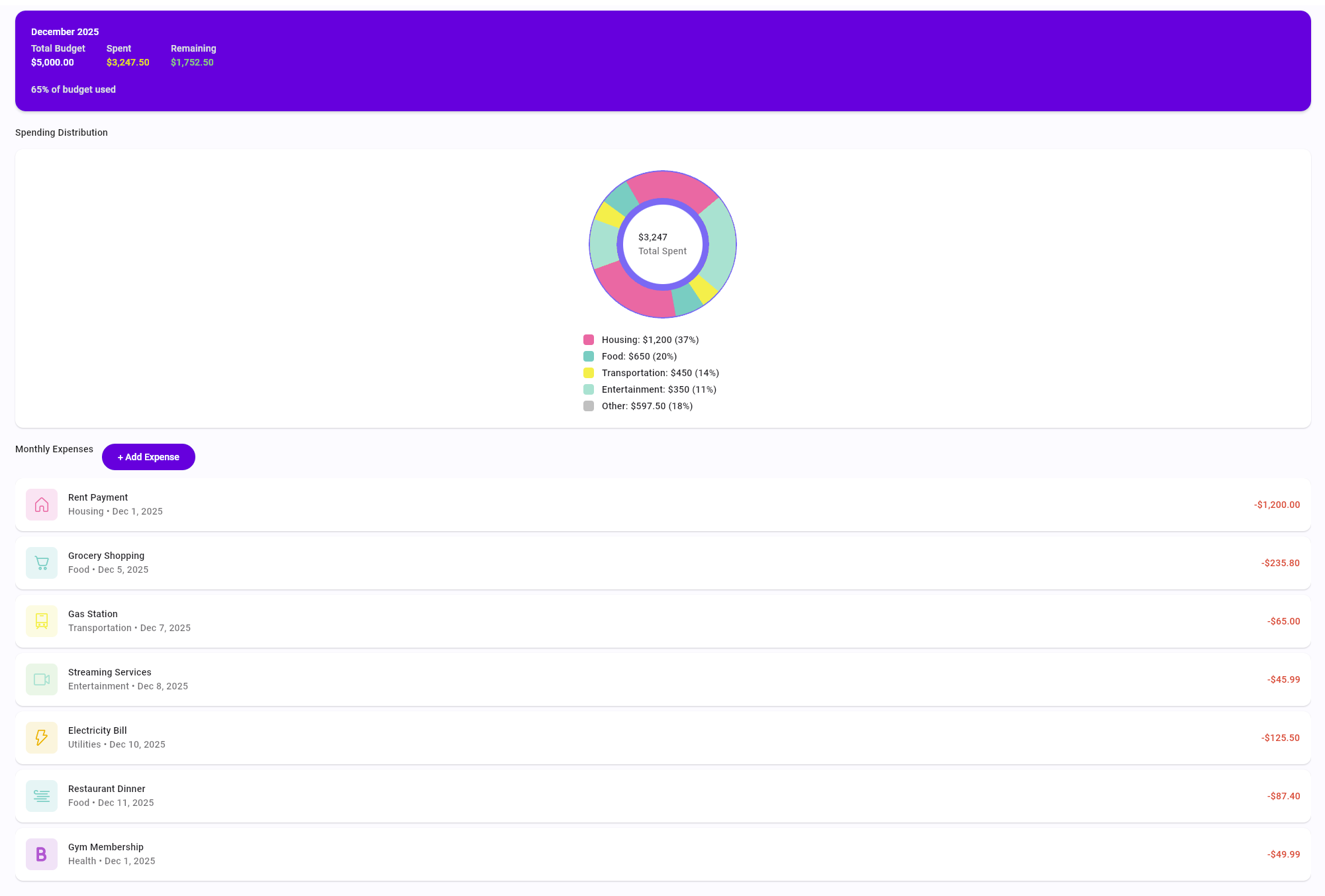This screenshot has width=1325, height=896.
Task: Click the gray Other legend swatch
Action: 589,406
